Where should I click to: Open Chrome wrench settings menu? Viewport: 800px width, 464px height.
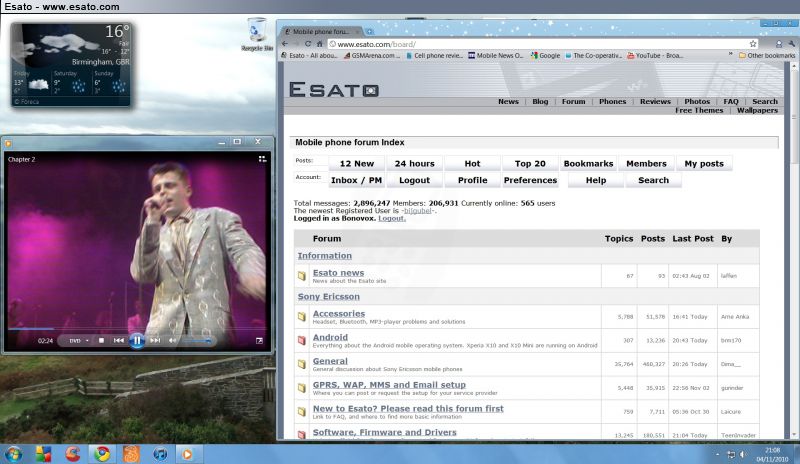point(792,44)
